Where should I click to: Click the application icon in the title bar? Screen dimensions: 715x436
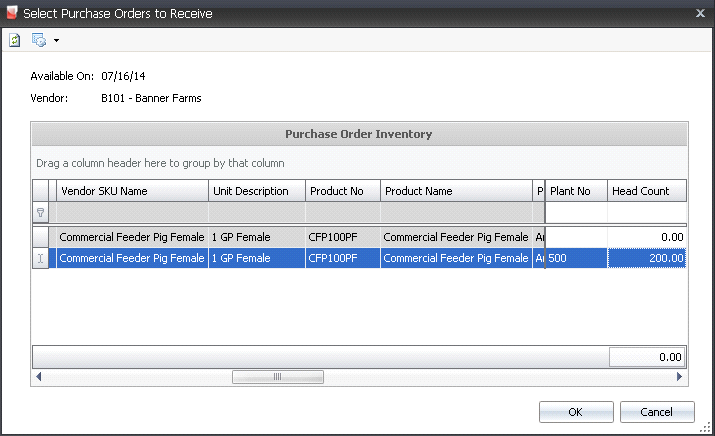tap(11, 12)
